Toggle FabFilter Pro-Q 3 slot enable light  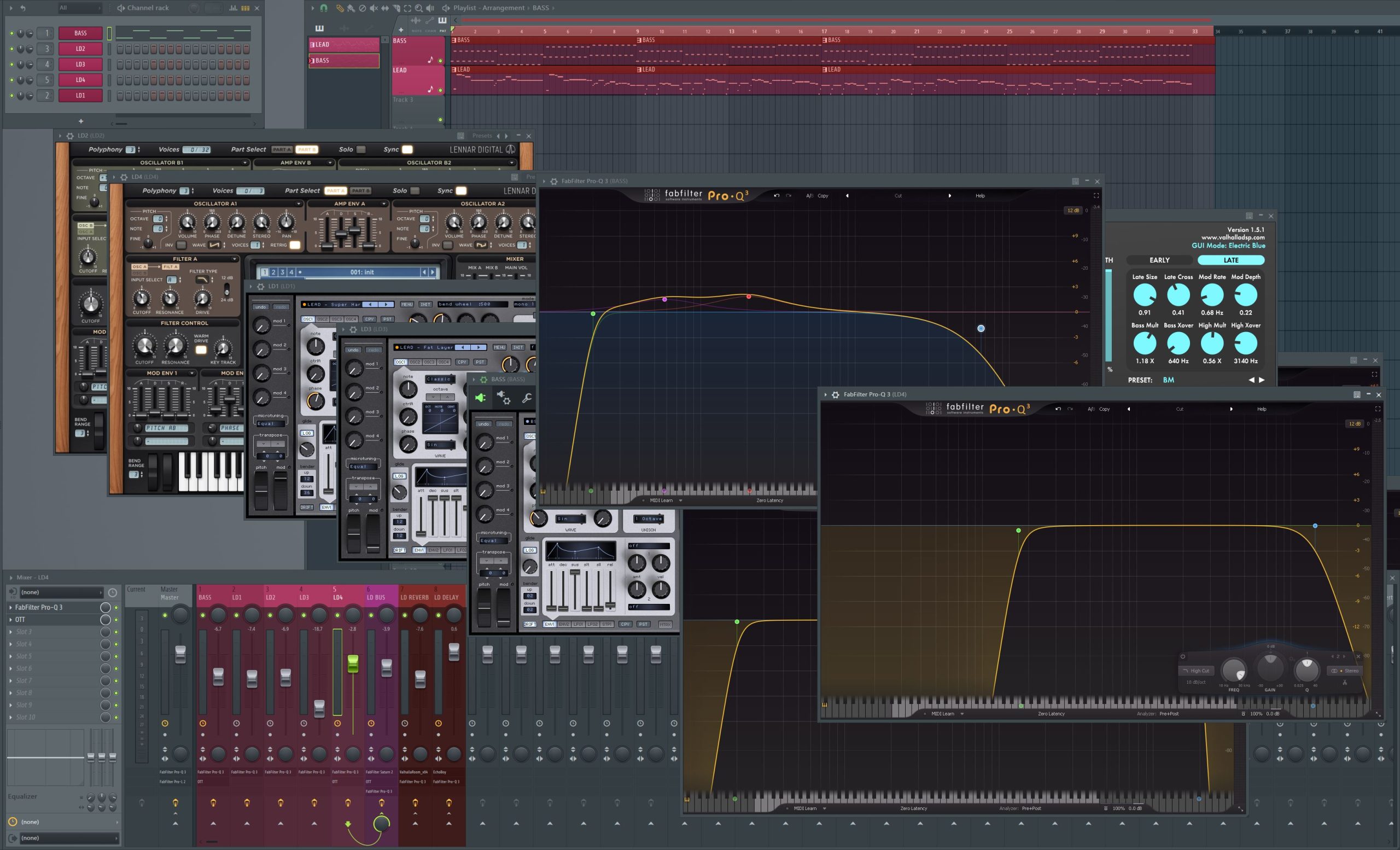point(116,607)
